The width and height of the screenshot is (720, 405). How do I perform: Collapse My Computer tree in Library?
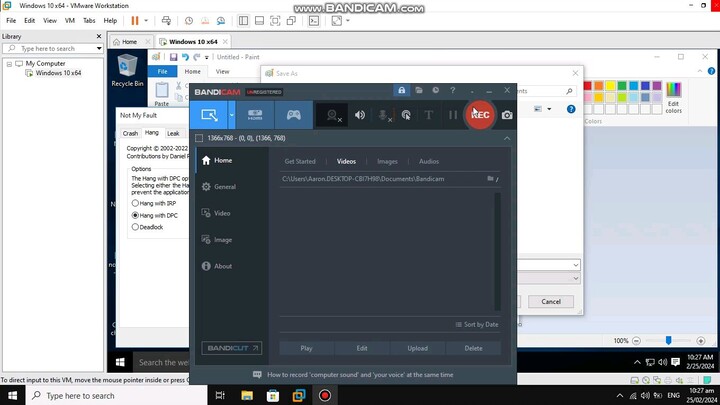coord(9,64)
